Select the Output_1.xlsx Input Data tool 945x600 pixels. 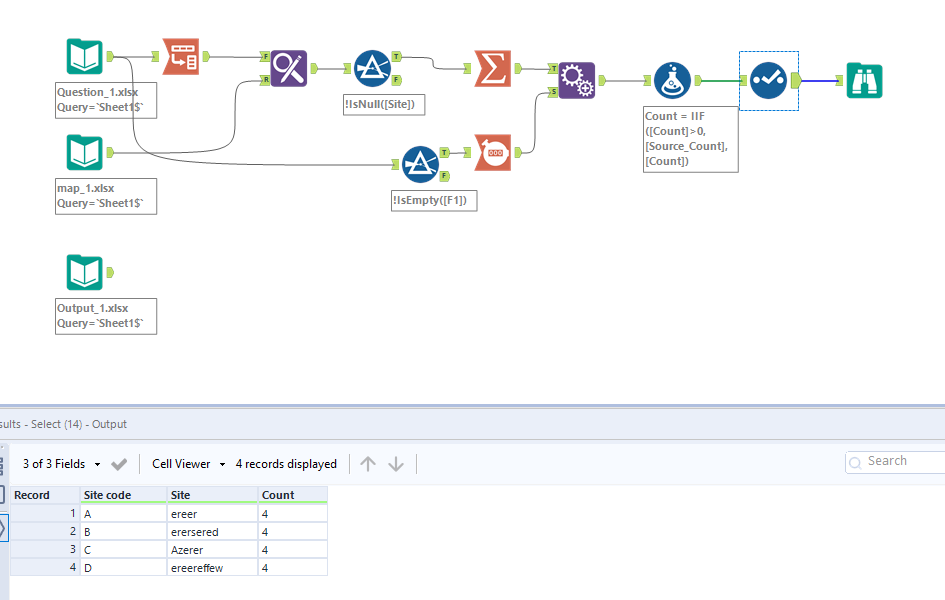tap(85, 272)
